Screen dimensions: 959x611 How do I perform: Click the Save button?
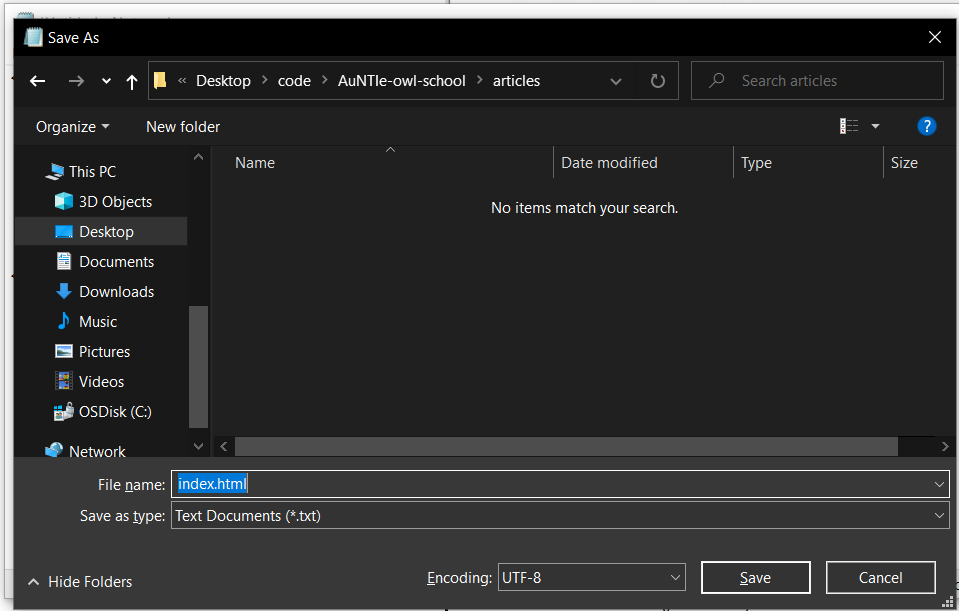755,577
